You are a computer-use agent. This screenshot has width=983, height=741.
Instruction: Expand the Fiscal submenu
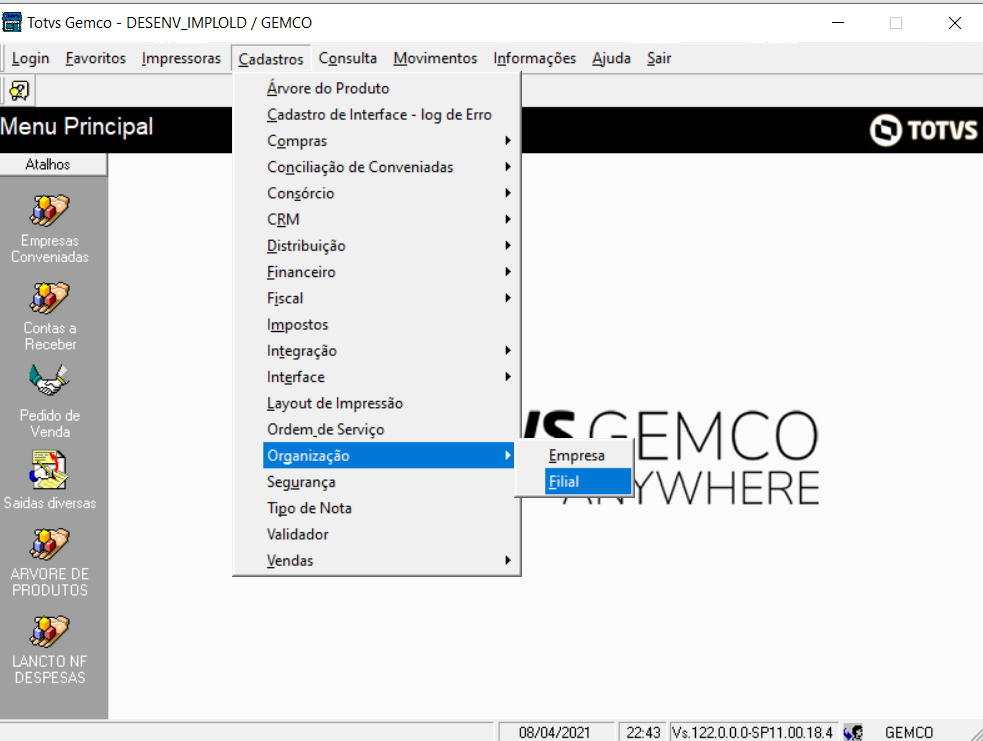pos(389,299)
